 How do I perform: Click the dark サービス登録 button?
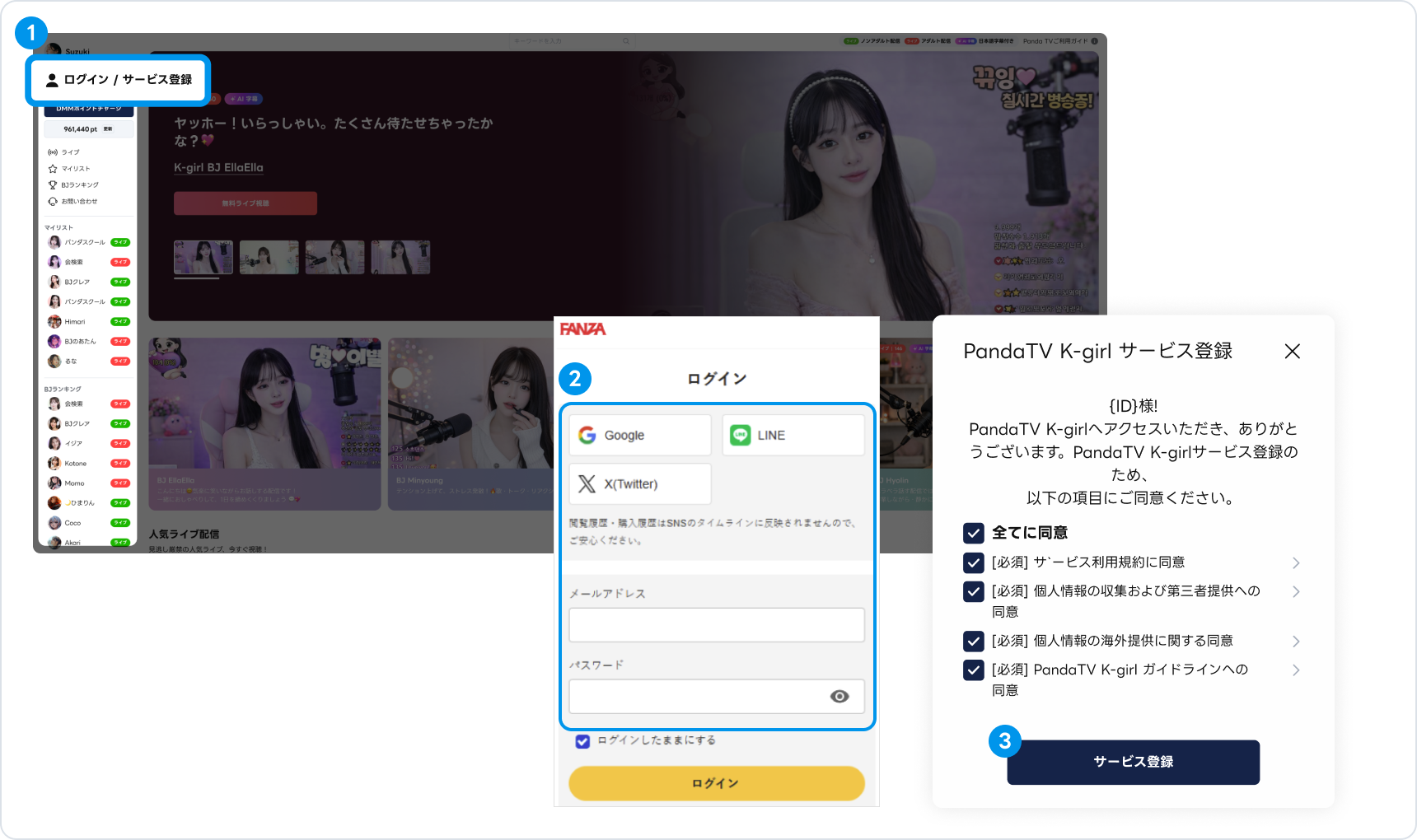(1133, 762)
